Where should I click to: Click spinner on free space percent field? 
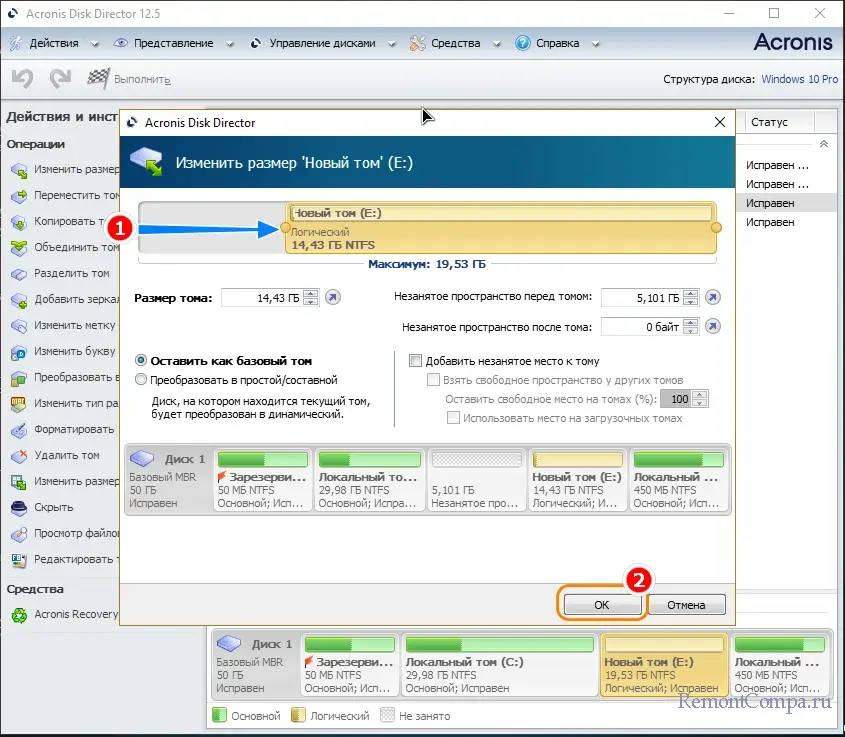pyautogui.click(x=699, y=399)
